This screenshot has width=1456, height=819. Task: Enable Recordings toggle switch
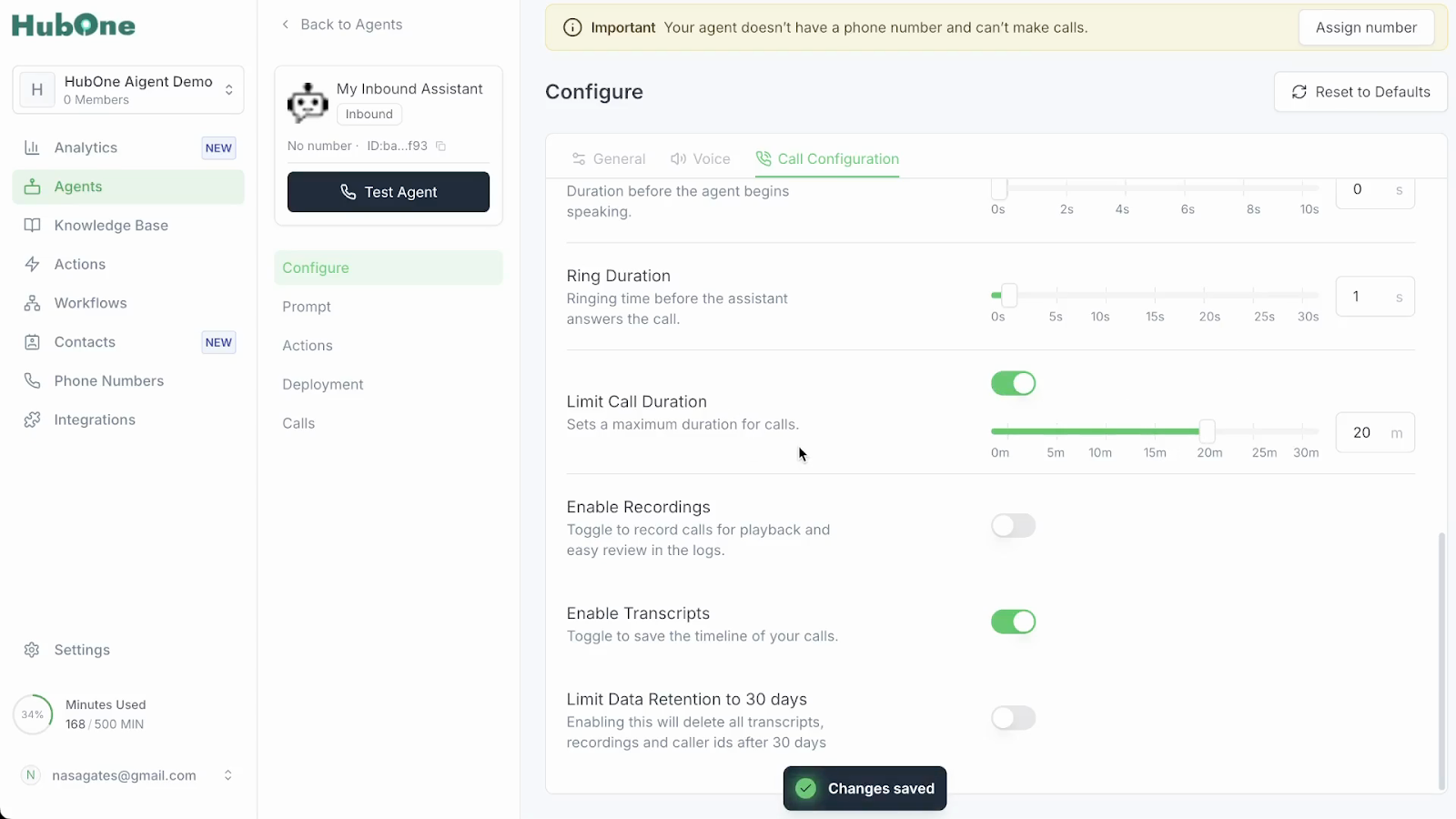[x=1013, y=526]
